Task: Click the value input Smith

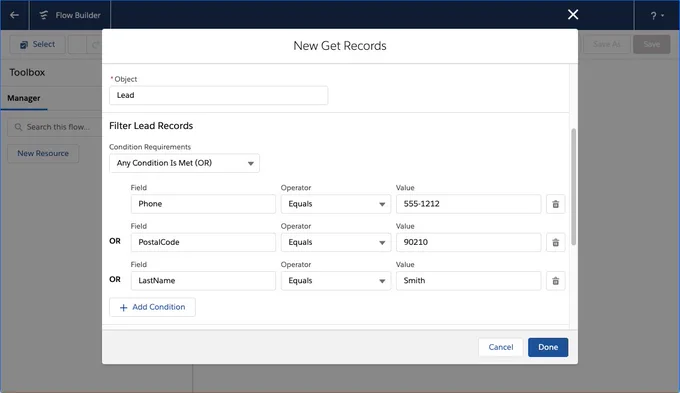Action: (x=468, y=281)
